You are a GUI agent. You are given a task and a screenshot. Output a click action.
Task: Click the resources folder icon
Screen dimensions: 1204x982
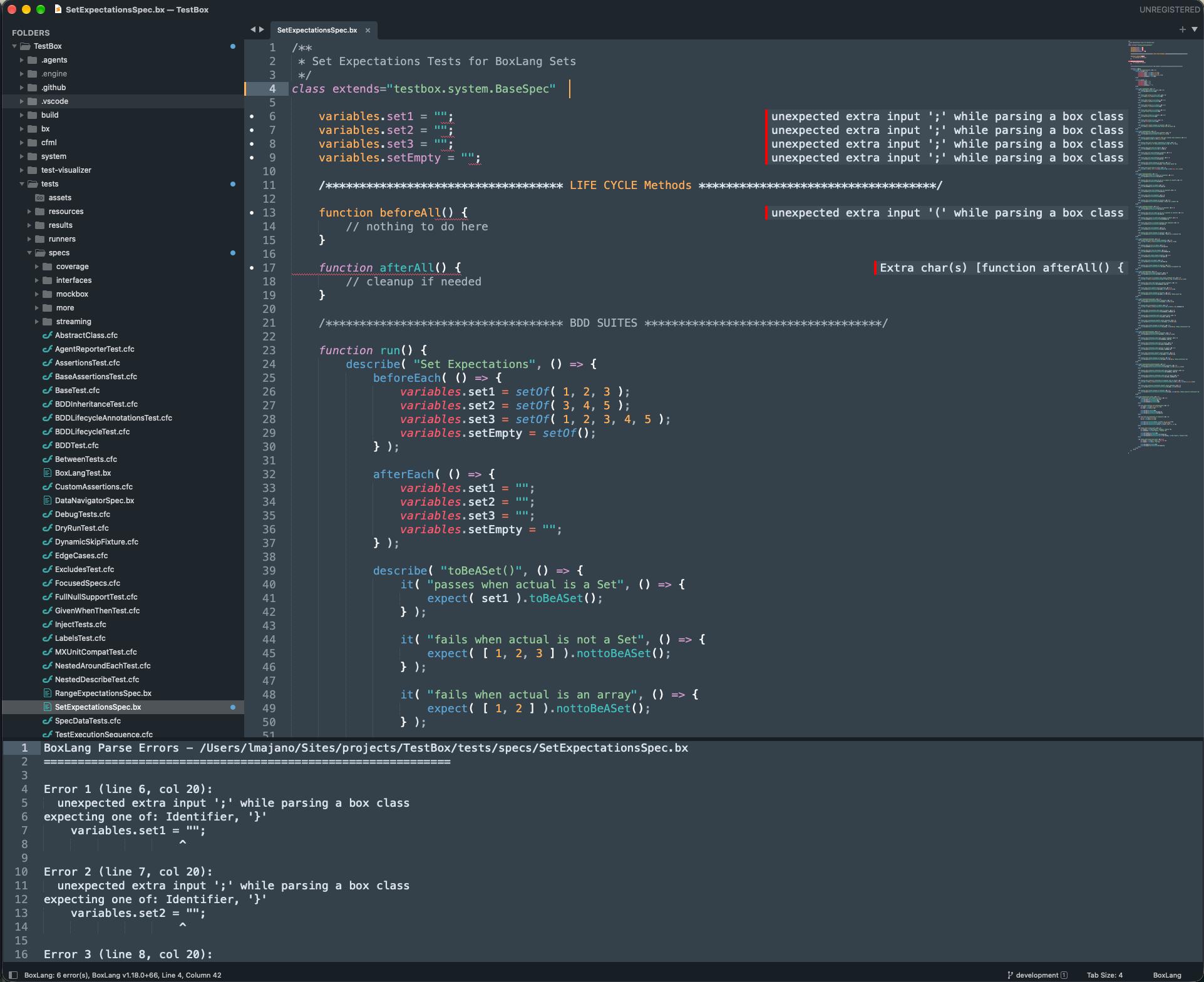pyautogui.click(x=40, y=212)
